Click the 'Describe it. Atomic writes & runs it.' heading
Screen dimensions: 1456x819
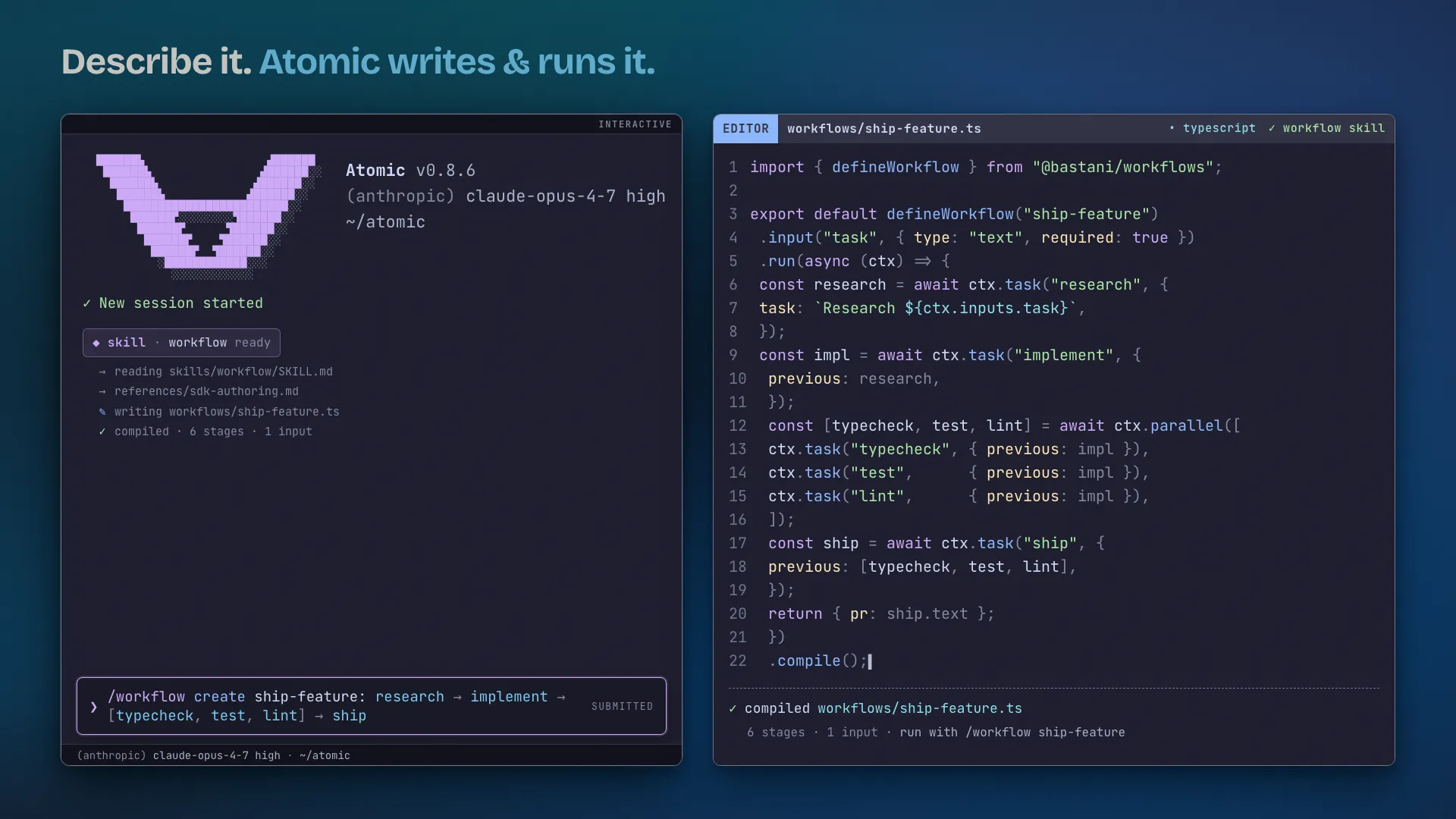pos(358,61)
